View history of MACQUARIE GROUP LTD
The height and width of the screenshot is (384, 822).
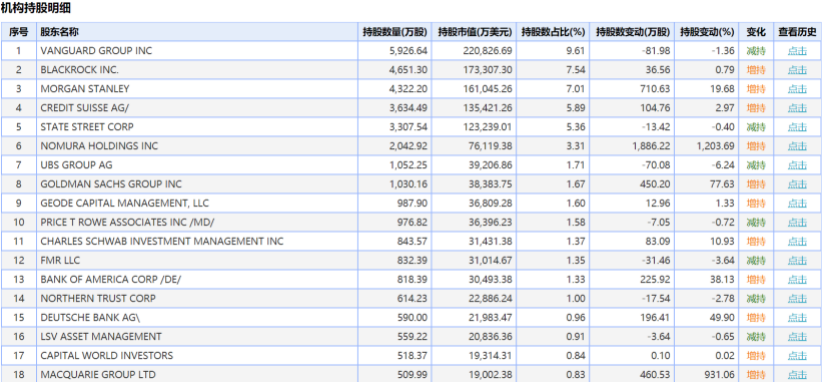pos(797,375)
